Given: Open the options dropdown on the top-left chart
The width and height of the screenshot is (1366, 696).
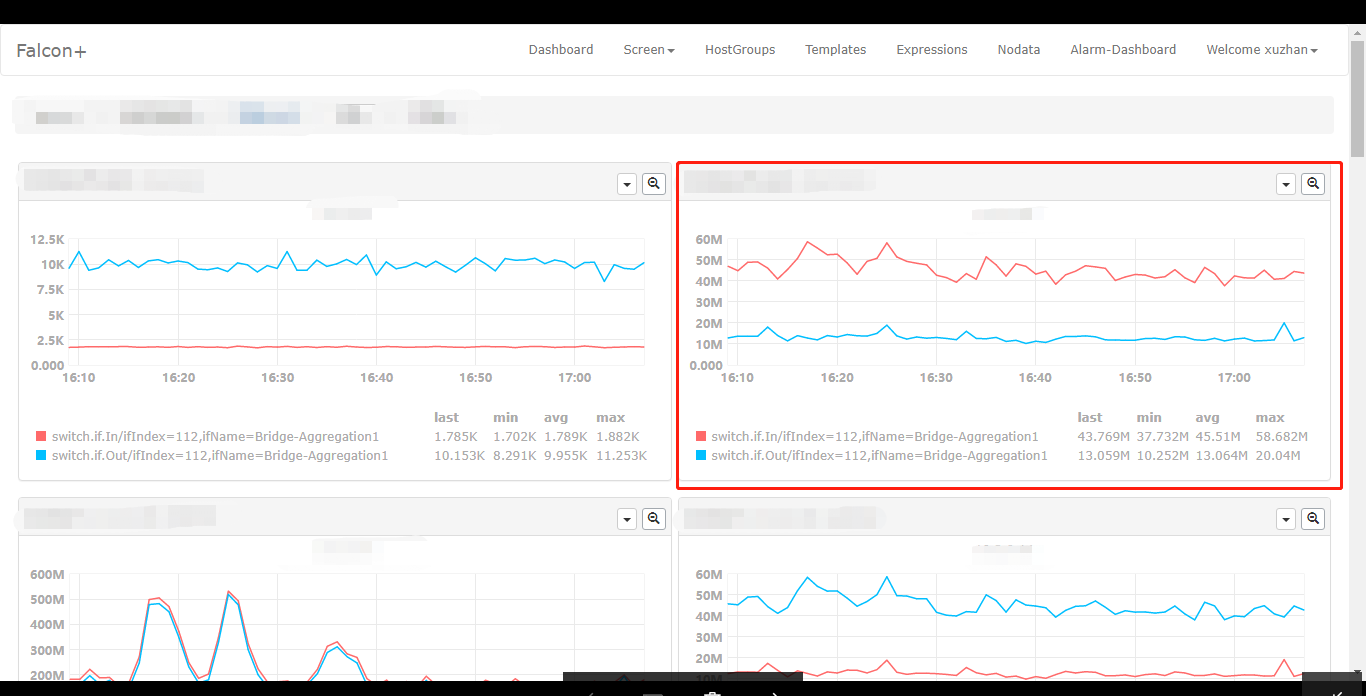Looking at the screenshot, I should [626, 184].
